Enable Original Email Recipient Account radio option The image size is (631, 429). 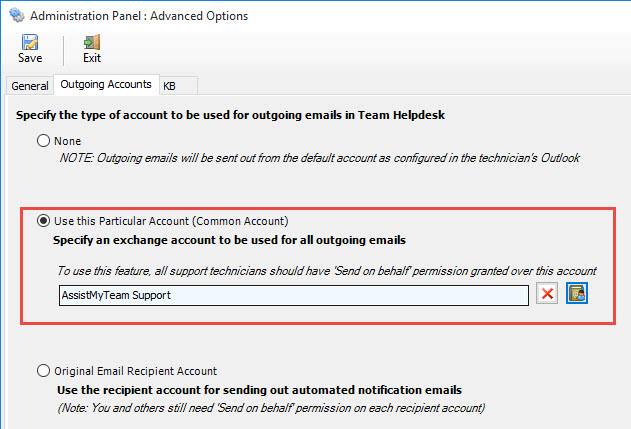click(x=43, y=371)
